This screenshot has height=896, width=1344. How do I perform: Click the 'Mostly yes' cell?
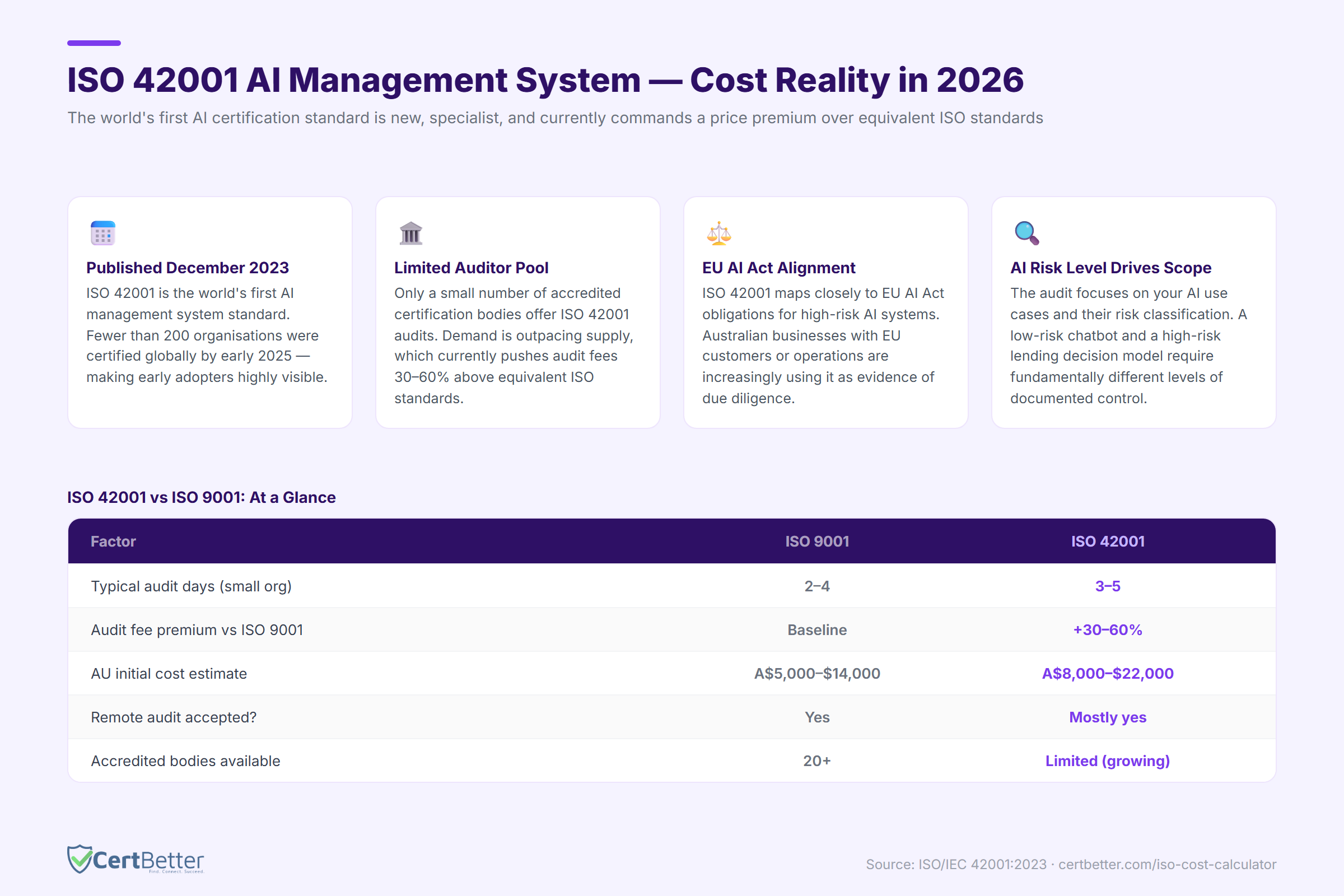pyautogui.click(x=1108, y=717)
